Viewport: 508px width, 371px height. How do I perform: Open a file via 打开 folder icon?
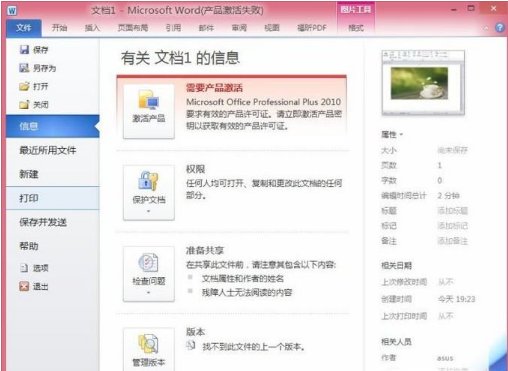click(24, 86)
